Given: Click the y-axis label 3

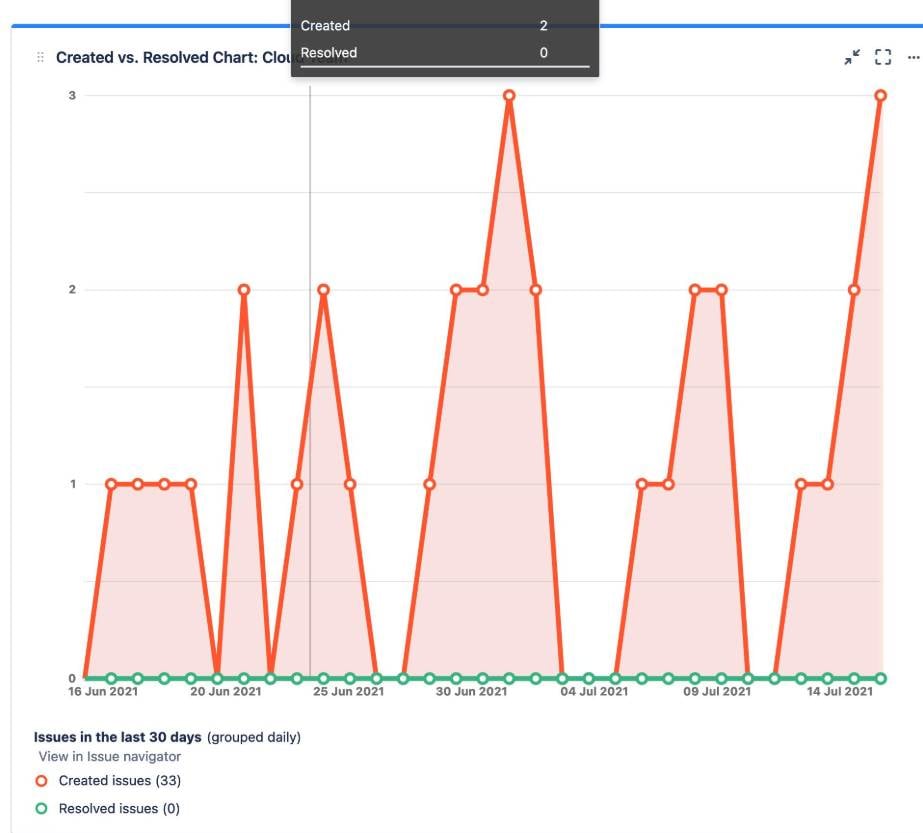Looking at the screenshot, I should pos(72,95).
